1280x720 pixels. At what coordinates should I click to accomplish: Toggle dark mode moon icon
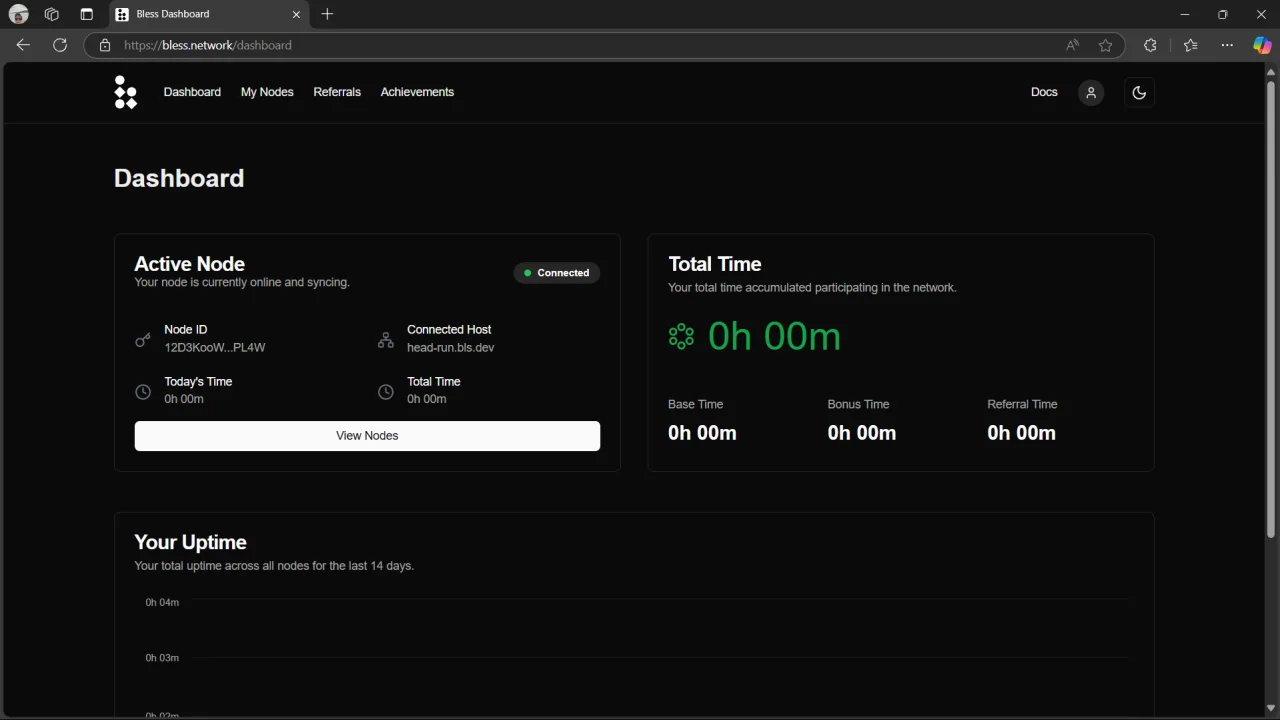1139,92
